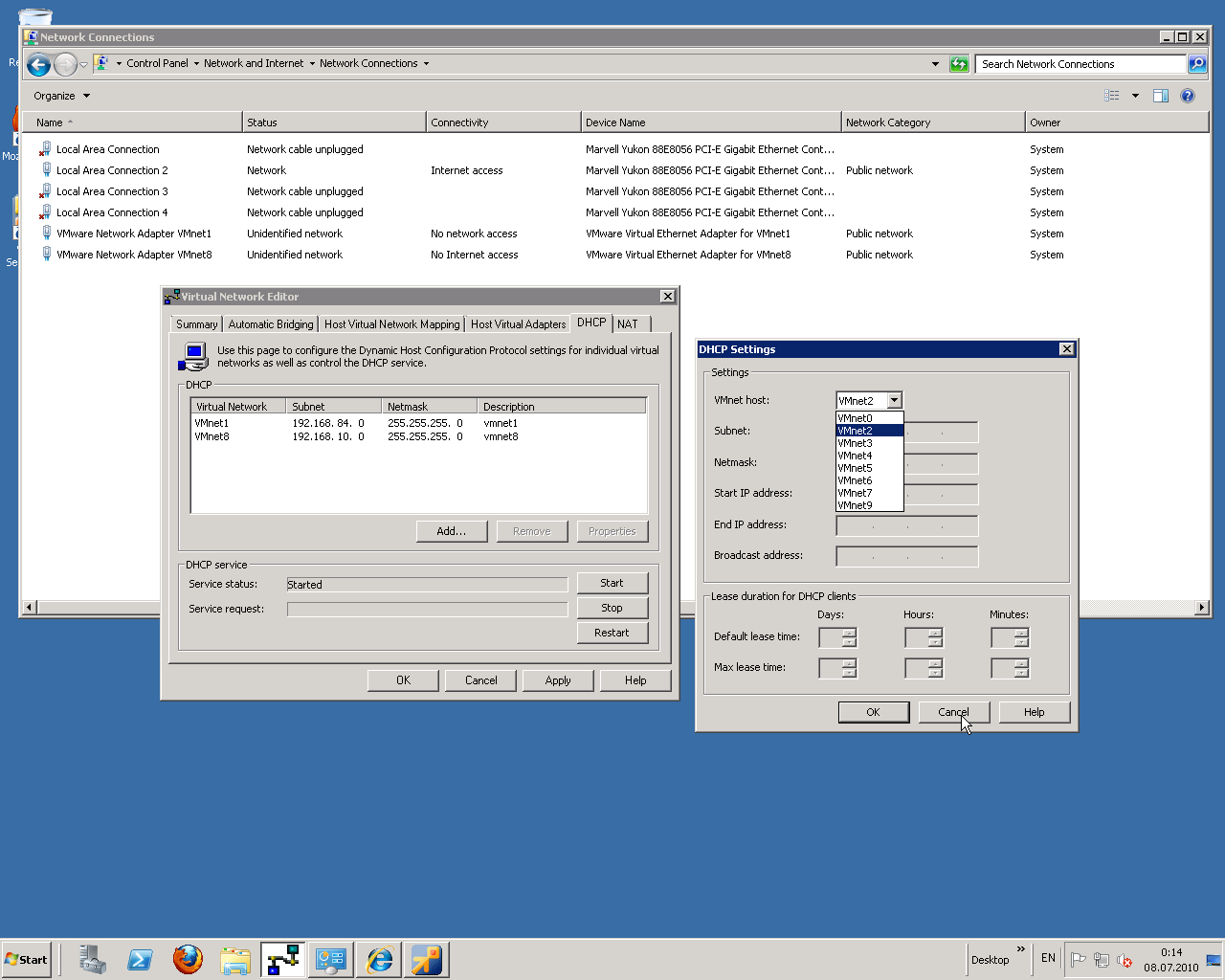Expand the view options dropdown arrow
Screen dimensions: 1225x980
pyautogui.click(x=1135, y=96)
